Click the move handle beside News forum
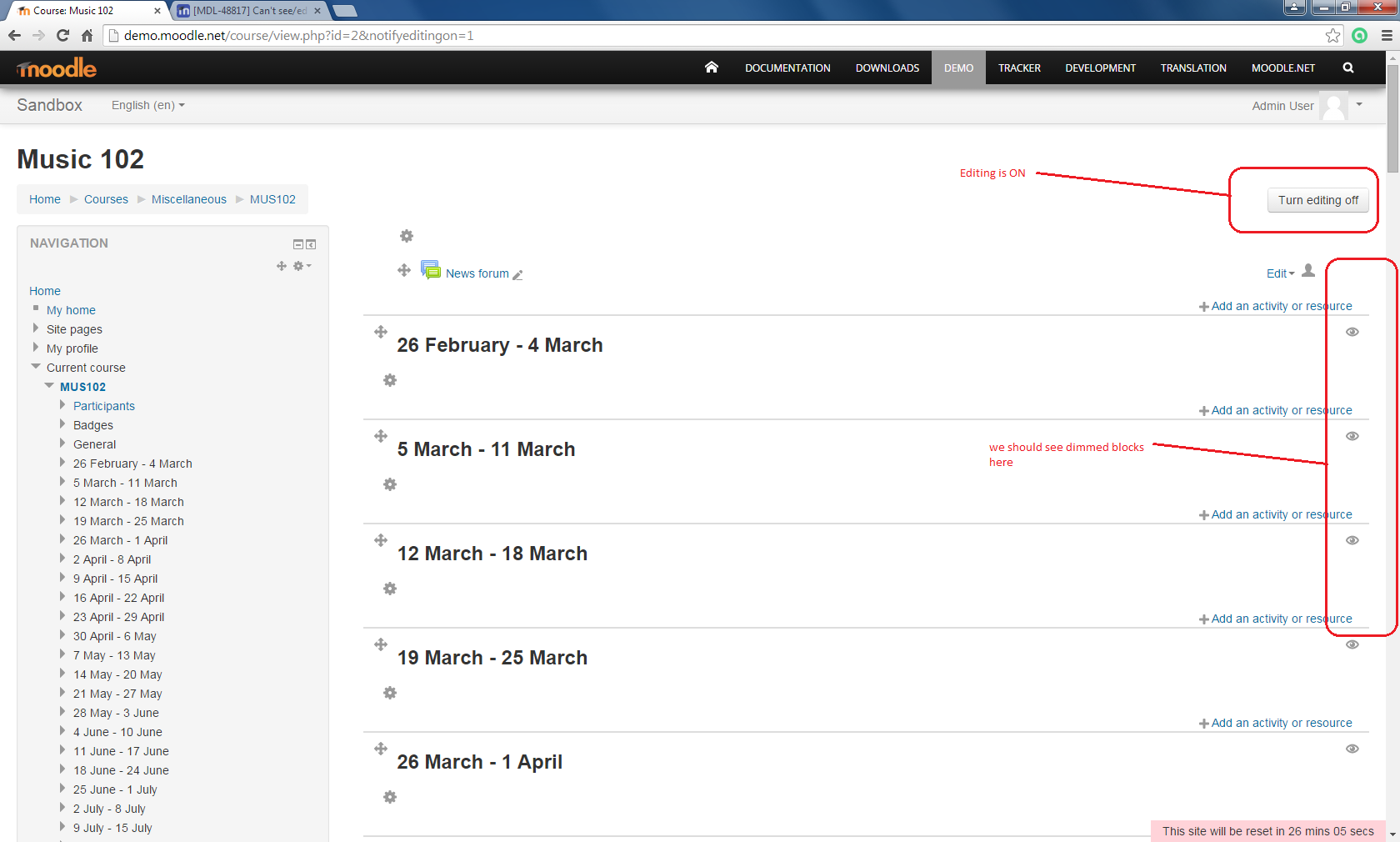Screen dimensions: 1400x842 404,270
